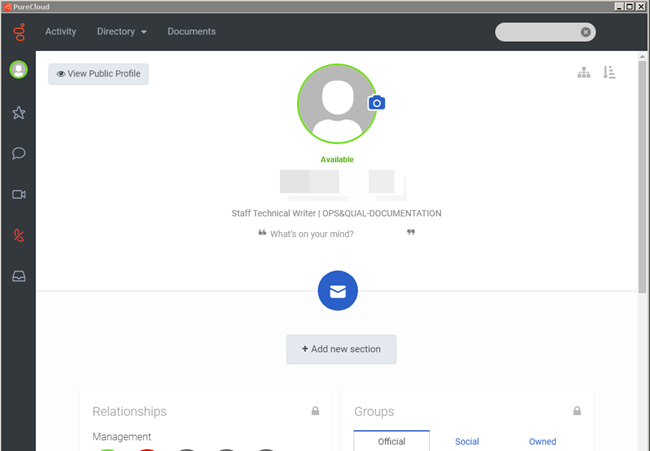Viewport: 650px width, 451px height.
Task: Click the blue envelope contact icon
Action: (x=338, y=291)
